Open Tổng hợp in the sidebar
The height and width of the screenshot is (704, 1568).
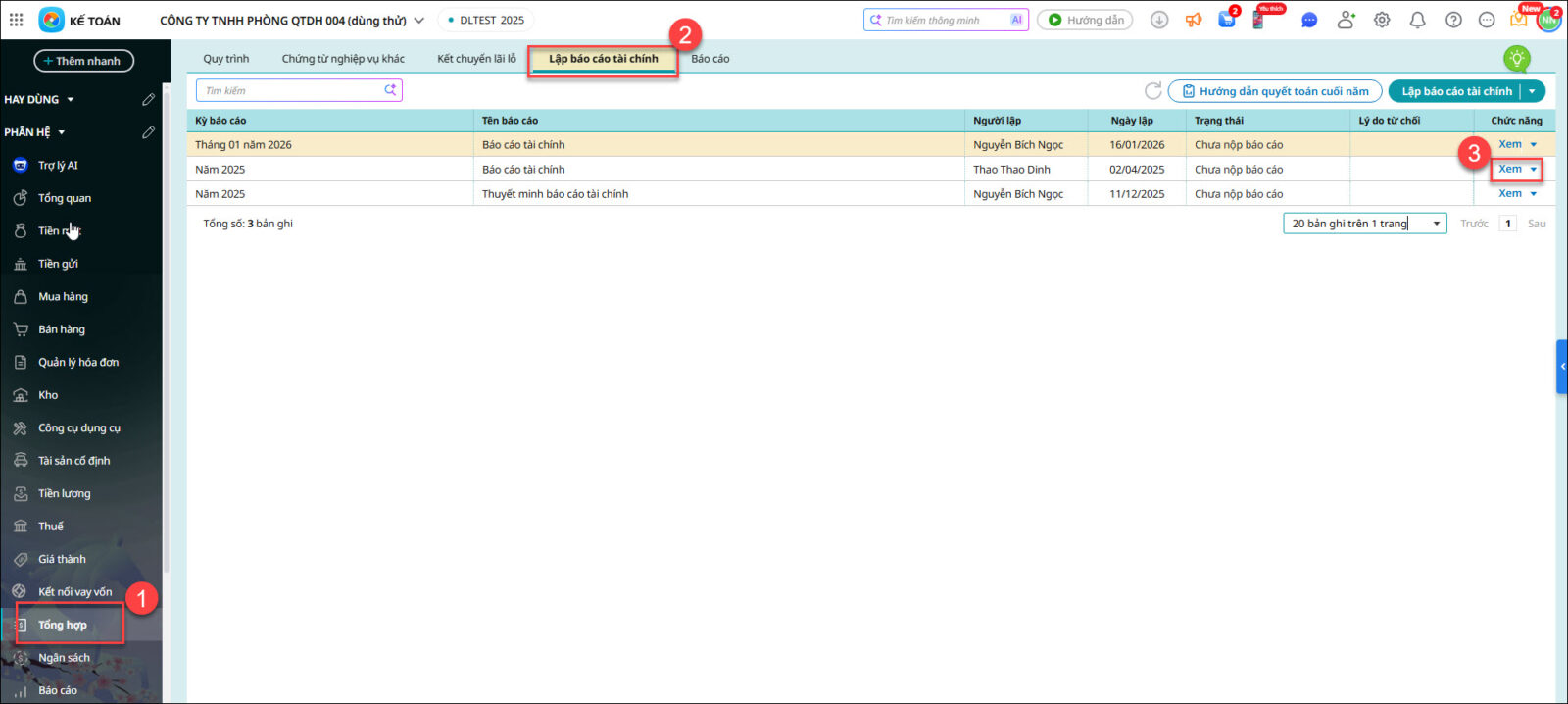(x=63, y=625)
